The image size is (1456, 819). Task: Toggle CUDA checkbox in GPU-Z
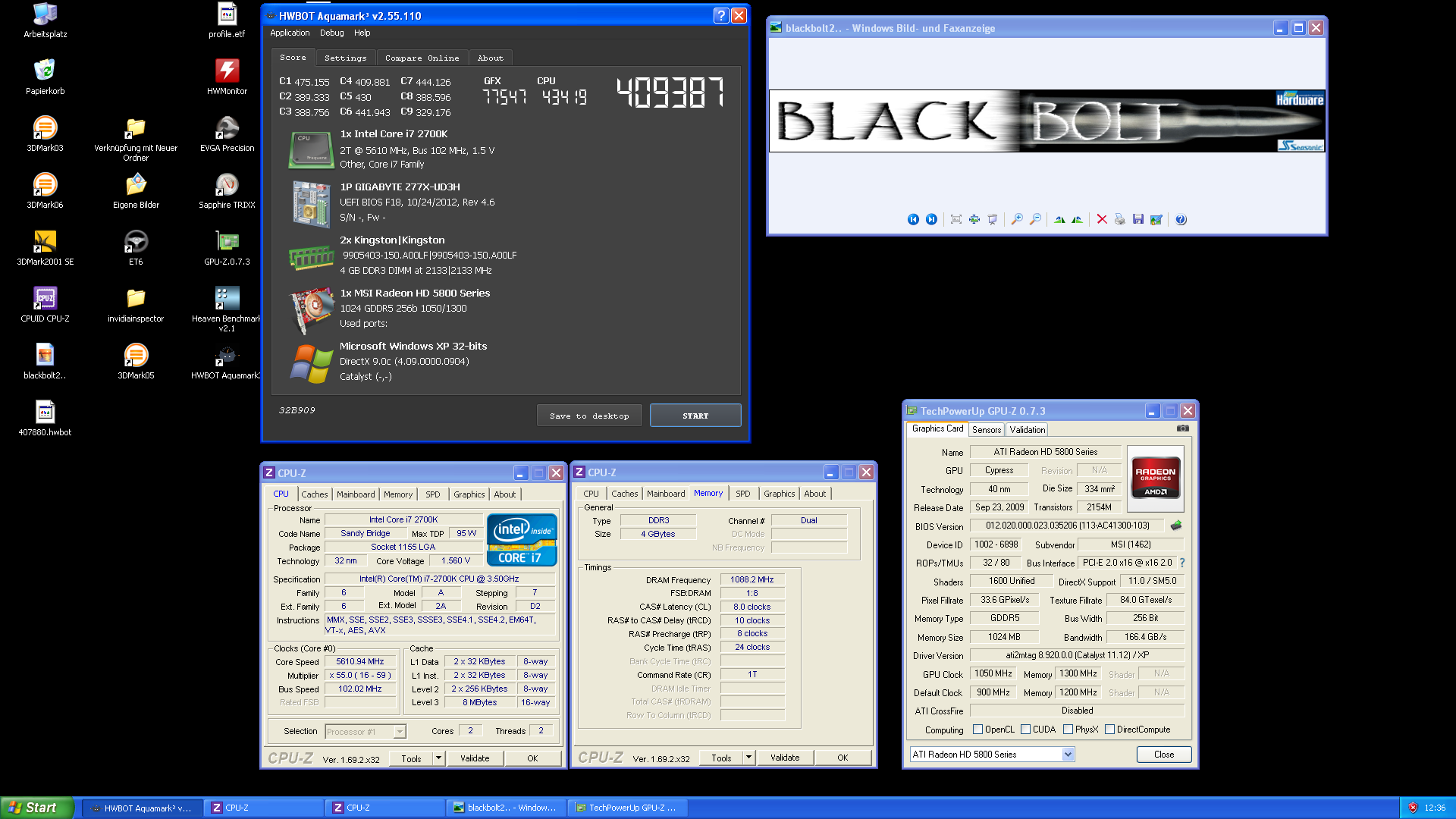point(1026,730)
